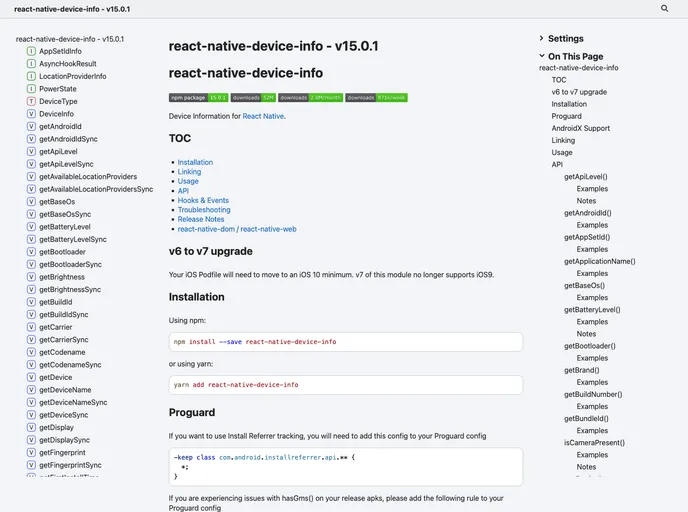Click the npm install code block
The image size is (688, 512).
pyautogui.click(x=345, y=341)
